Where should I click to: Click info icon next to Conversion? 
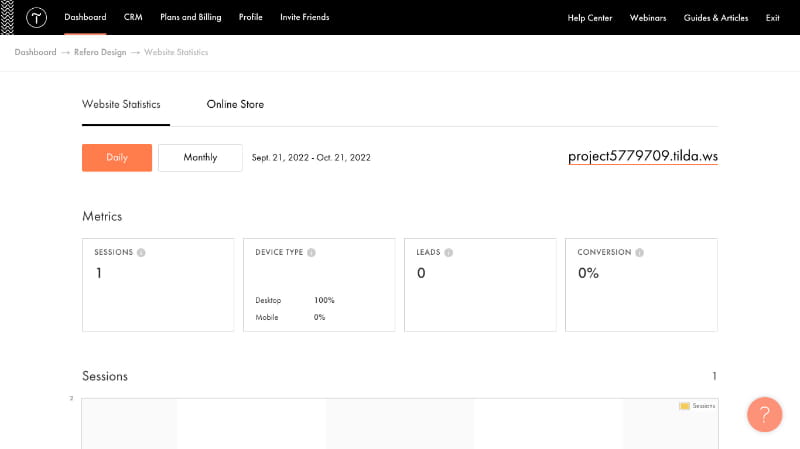pyautogui.click(x=640, y=253)
